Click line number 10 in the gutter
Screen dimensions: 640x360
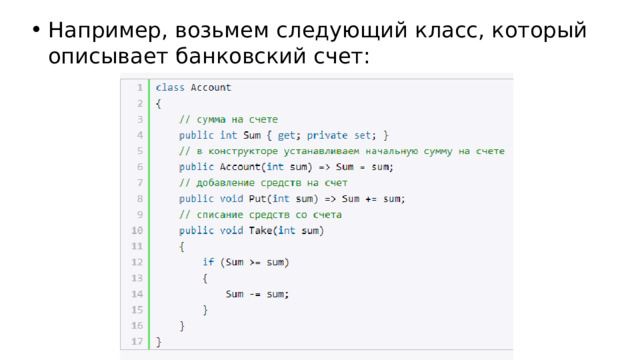click(x=137, y=231)
